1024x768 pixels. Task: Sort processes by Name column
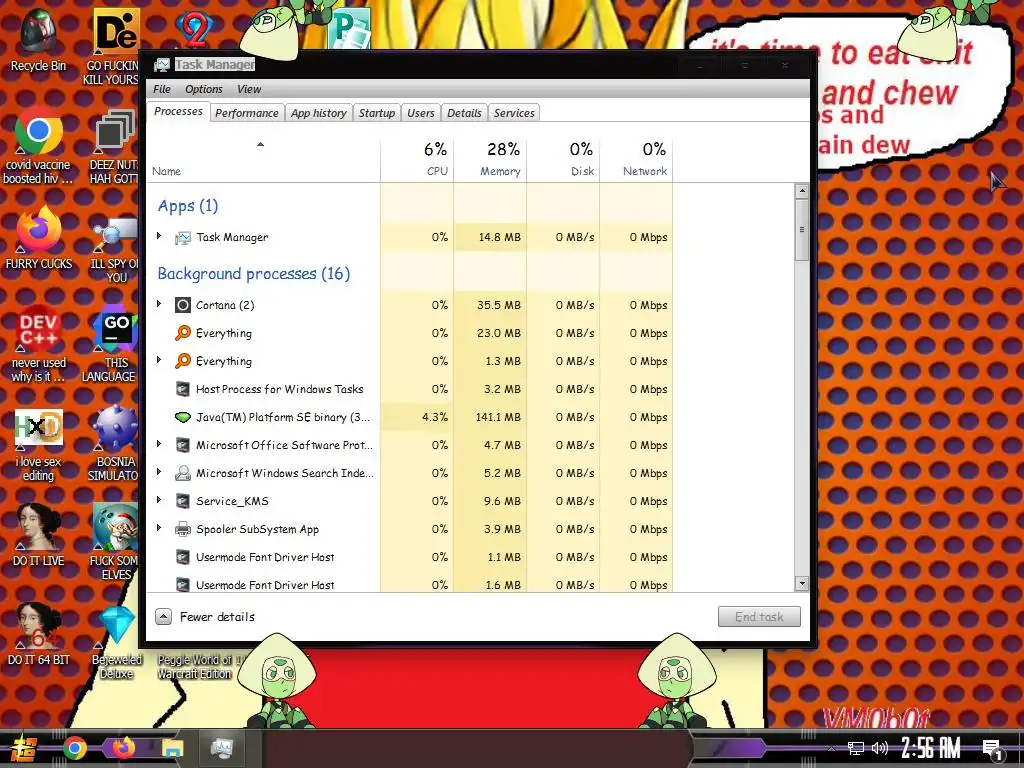pyautogui.click(x=263, y=159)
